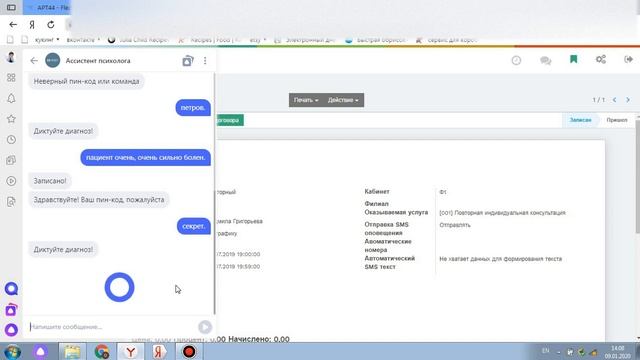Open the etsy bookmarks folder
Screen dimensions: 640x360
[258, 40]
